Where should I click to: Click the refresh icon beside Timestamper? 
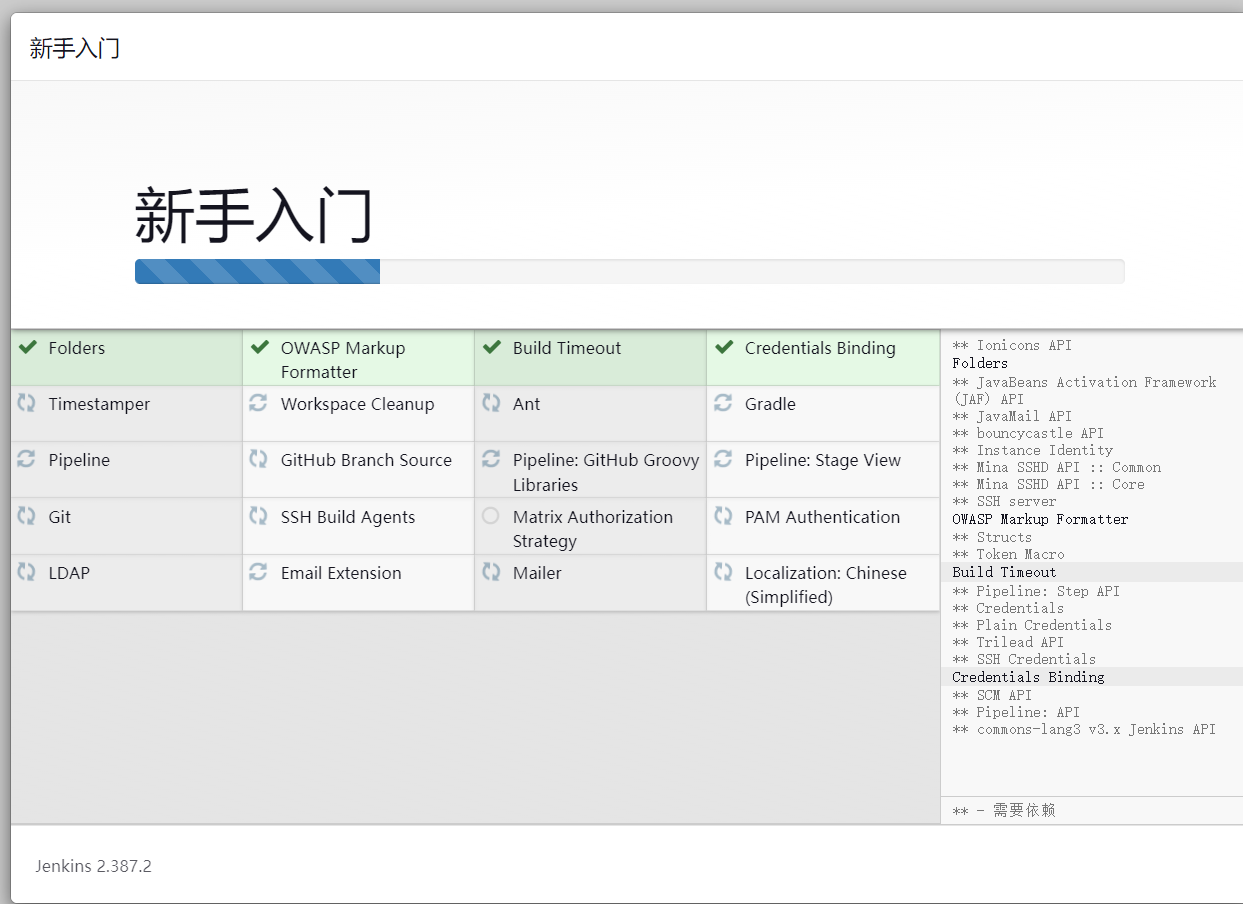(27, 404)
